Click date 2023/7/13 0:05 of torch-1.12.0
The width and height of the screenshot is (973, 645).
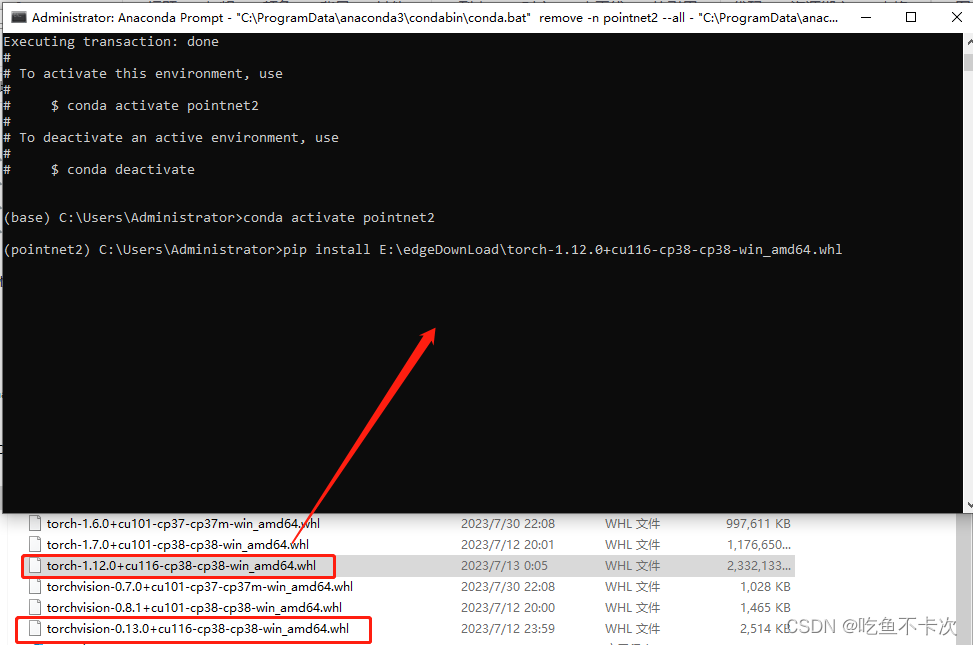504,566
